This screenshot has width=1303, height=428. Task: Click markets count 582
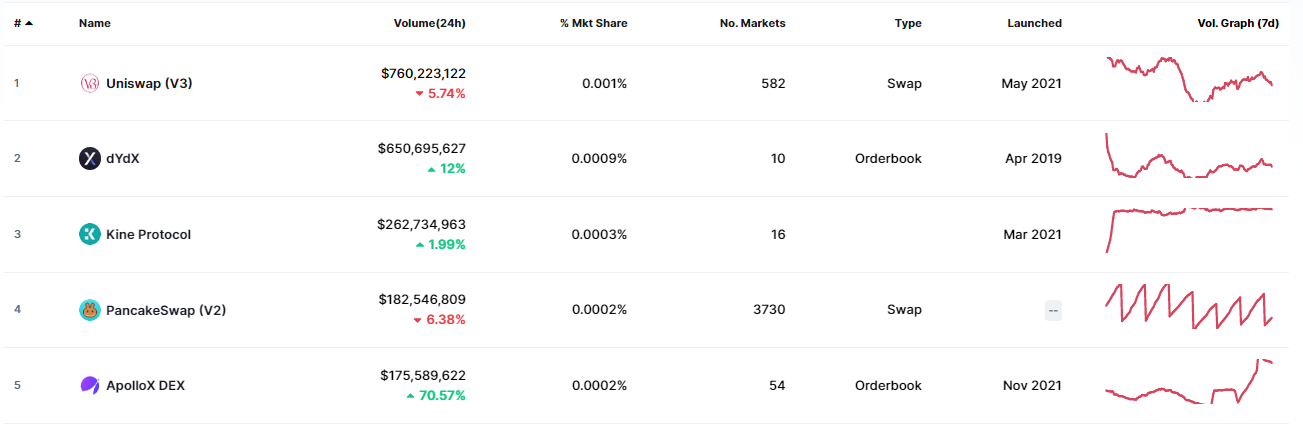pyautogui.click(x=774, y=83)
